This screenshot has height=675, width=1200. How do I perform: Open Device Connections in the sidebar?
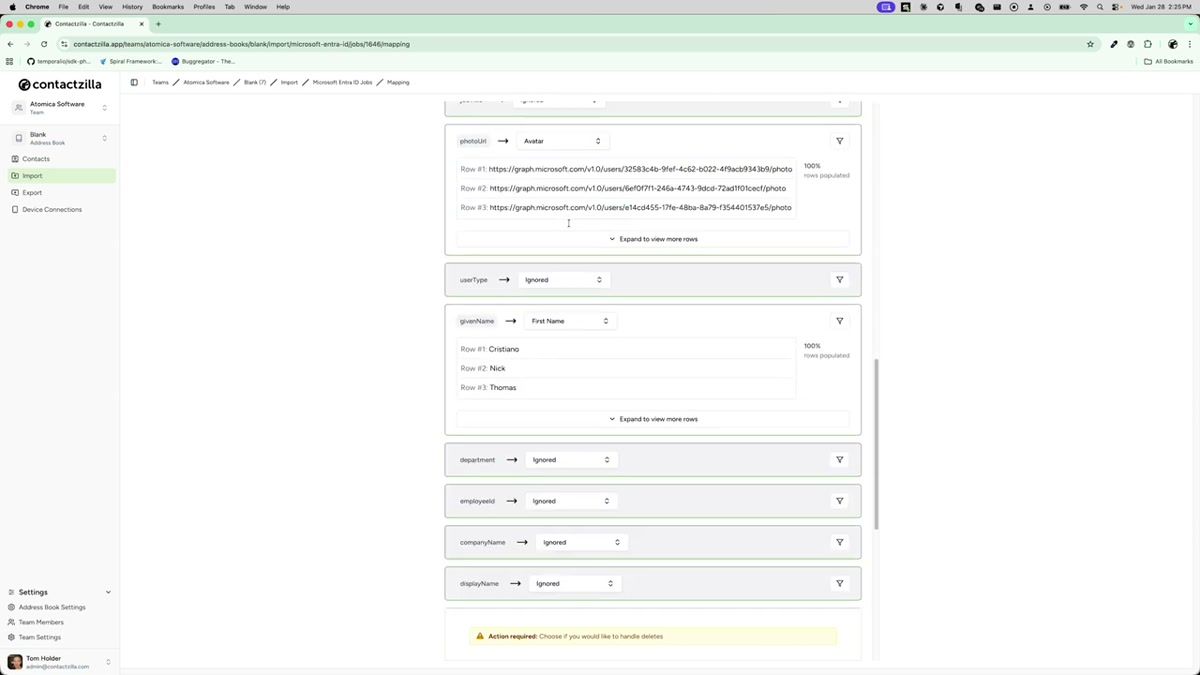[x=51, y=209]
